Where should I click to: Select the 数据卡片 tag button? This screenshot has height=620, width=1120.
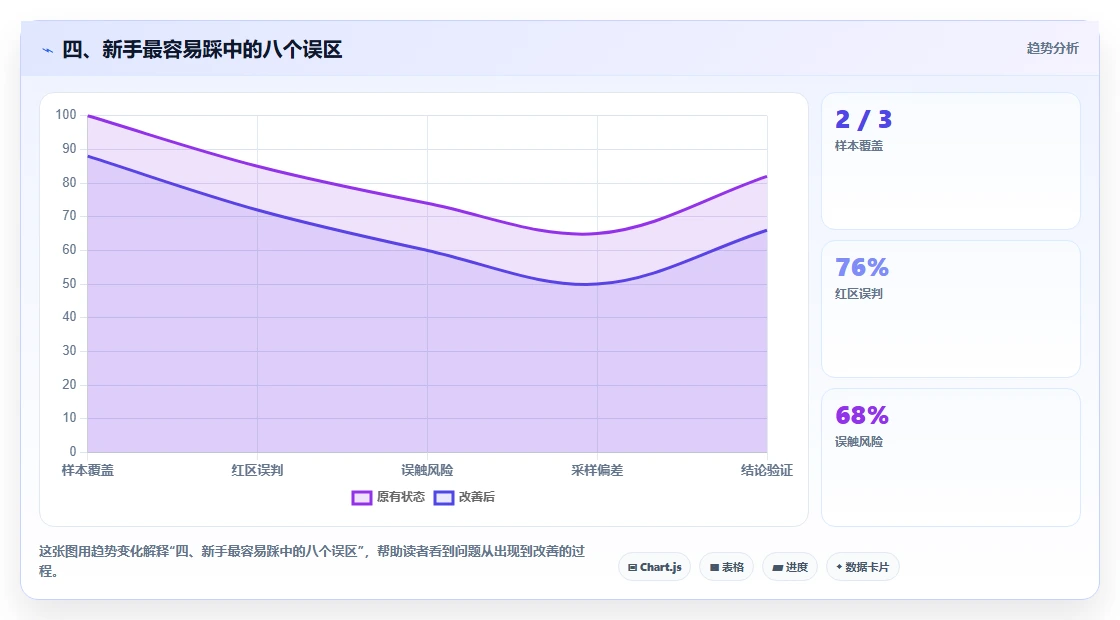click(862, 567)
